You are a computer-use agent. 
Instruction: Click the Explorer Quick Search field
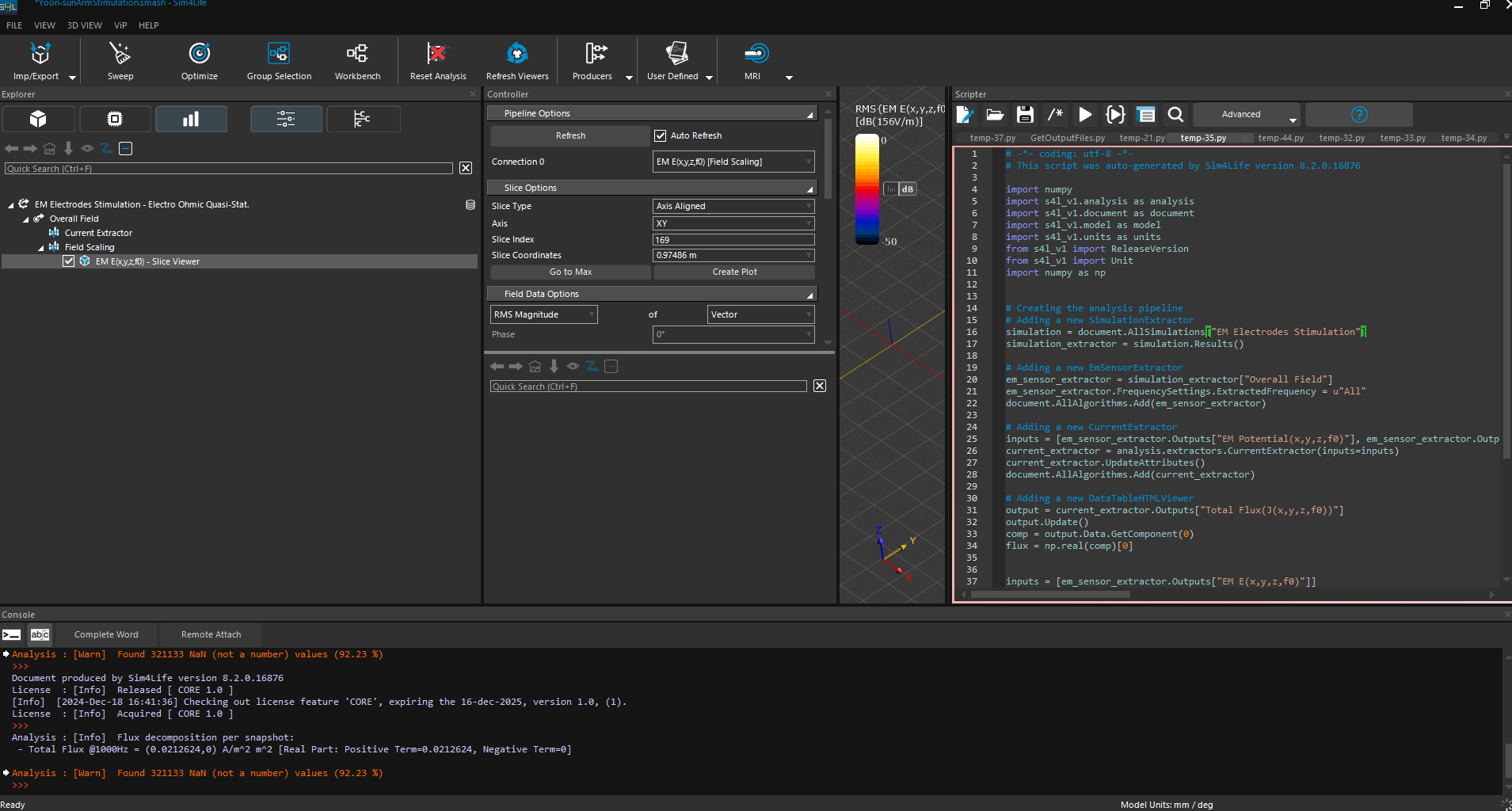(229, 169)
